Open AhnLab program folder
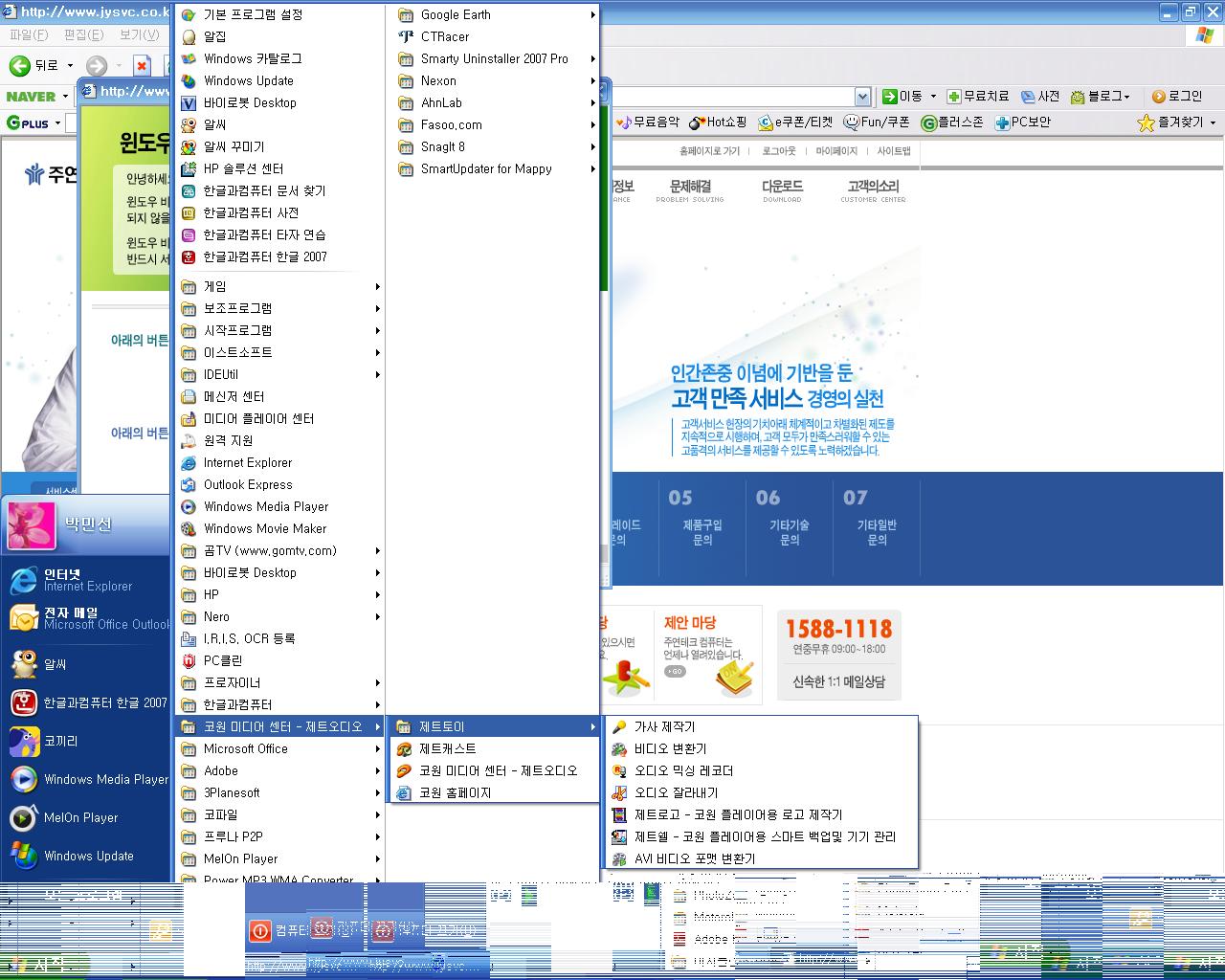This screenshot has width=1225, height=980. point(494,102)
